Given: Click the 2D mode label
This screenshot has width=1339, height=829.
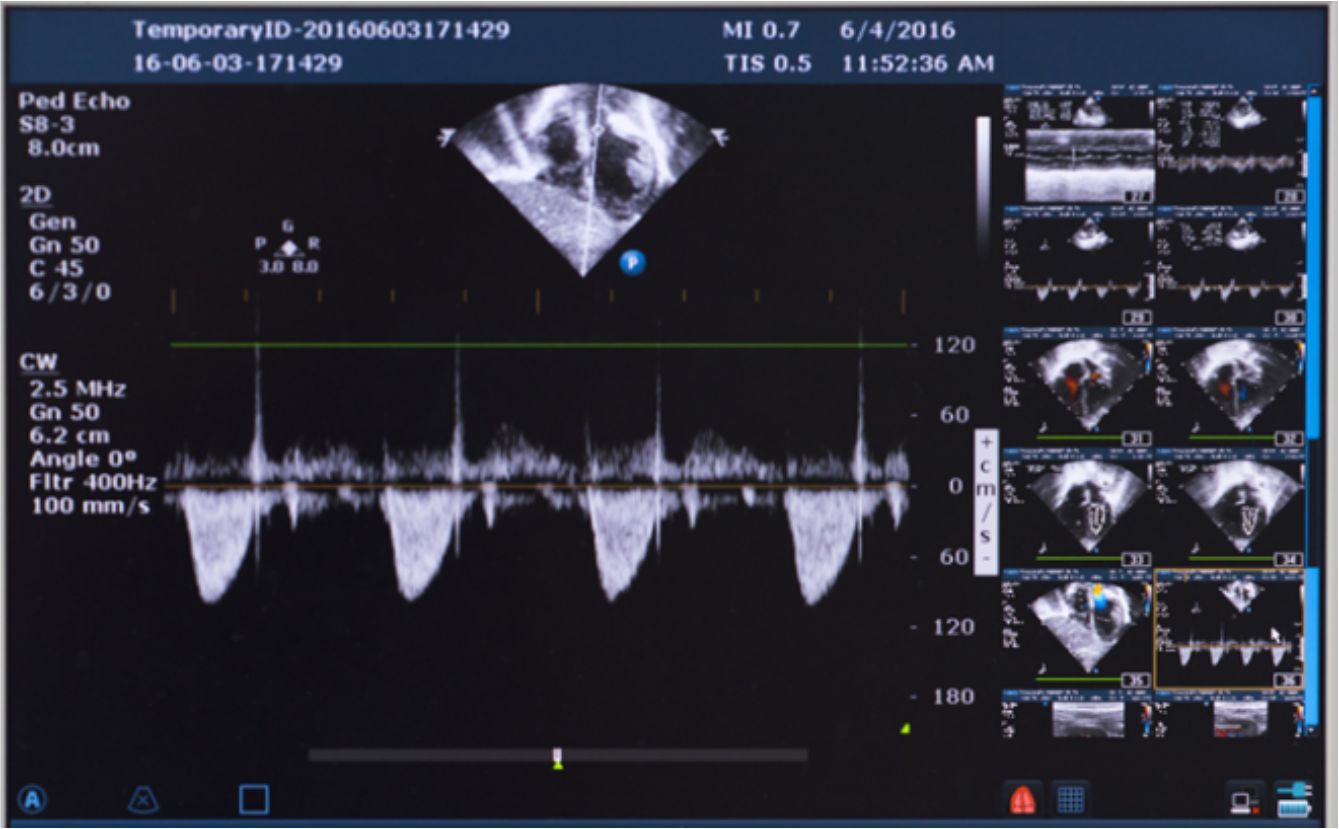Looking at the screenshot, I should [33, 195].
